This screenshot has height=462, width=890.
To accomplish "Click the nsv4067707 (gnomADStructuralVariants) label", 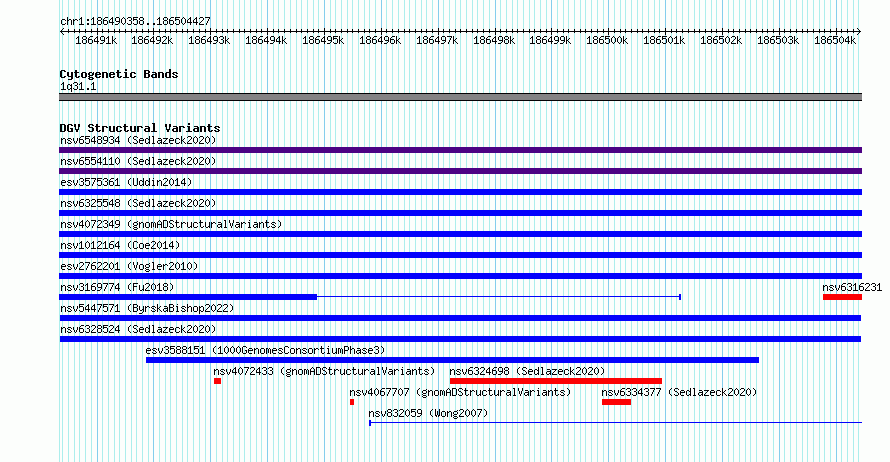I will click(x=460, y=392).
